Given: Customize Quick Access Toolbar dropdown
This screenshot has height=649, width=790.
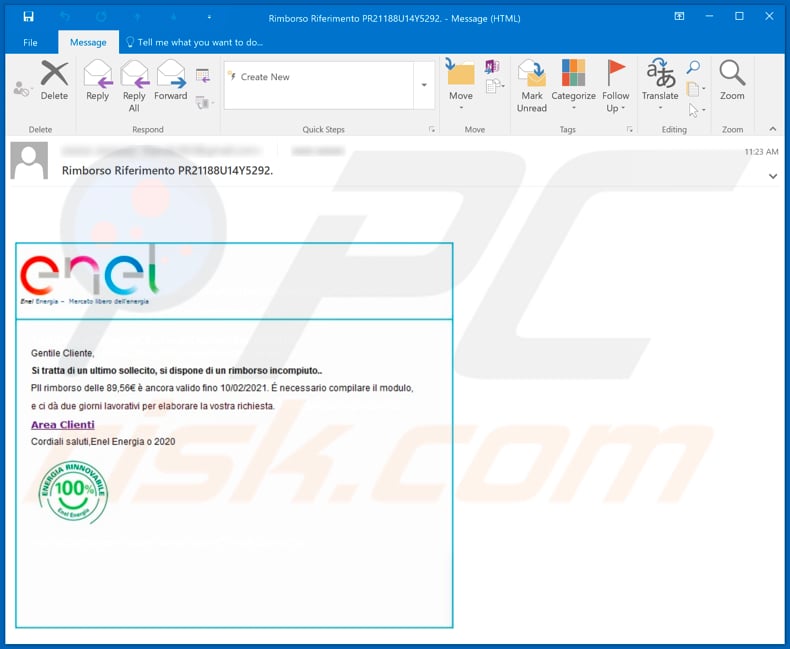Looking at the screenshot, I should pos(209,17).
